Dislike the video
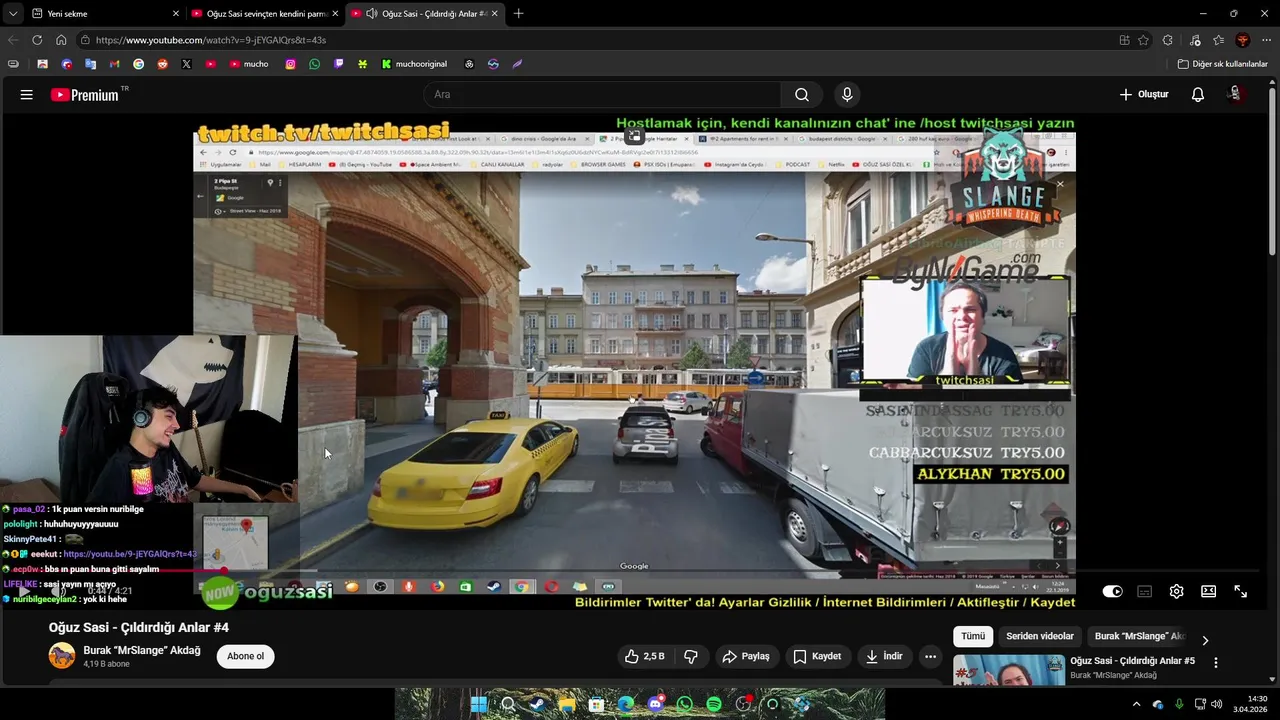This screenshot has height=720, width=1280. [690, 656]
